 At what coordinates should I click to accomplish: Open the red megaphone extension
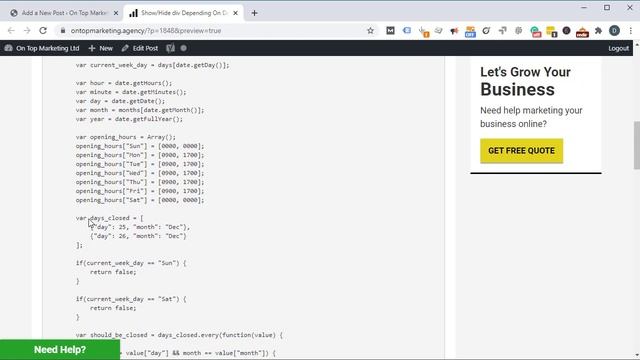click(454, 31)
